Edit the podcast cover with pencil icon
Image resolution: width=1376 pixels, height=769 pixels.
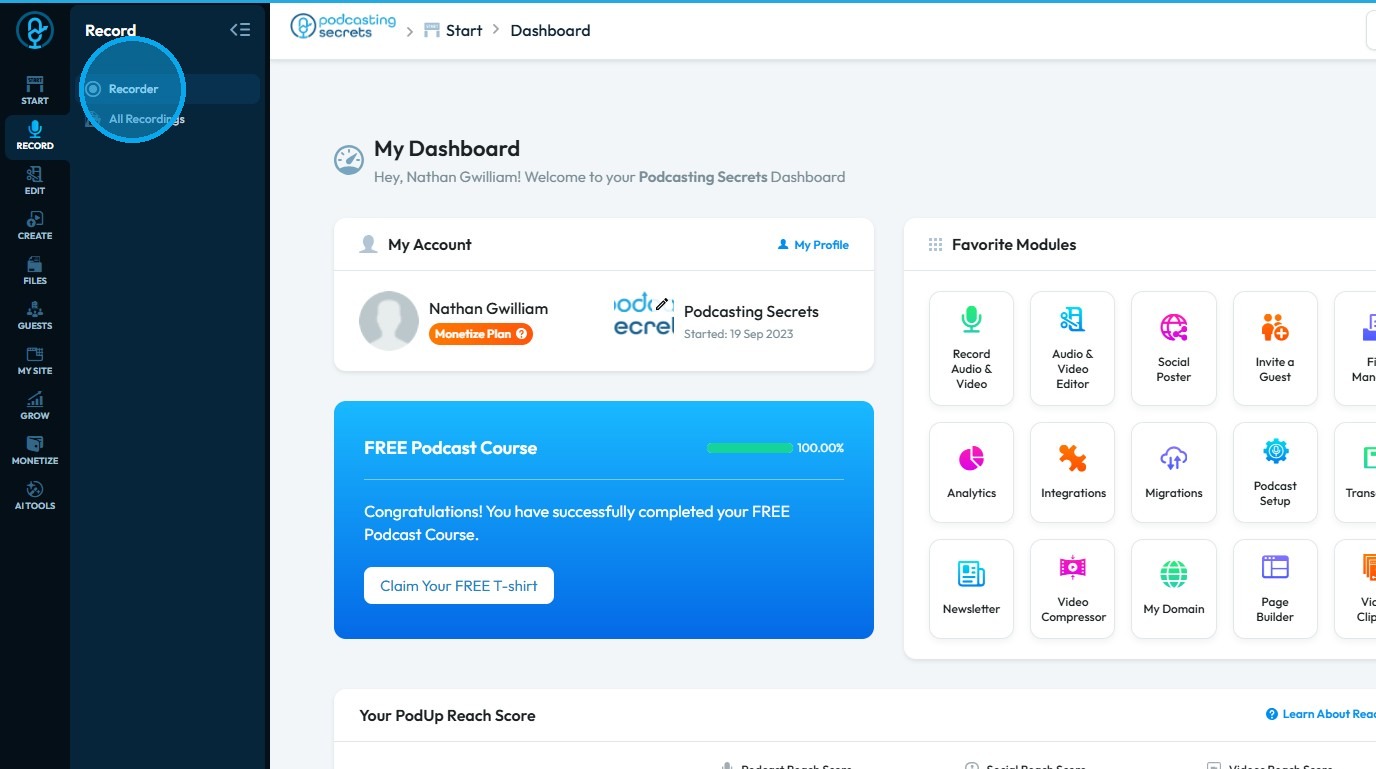[x=662, y=303]
